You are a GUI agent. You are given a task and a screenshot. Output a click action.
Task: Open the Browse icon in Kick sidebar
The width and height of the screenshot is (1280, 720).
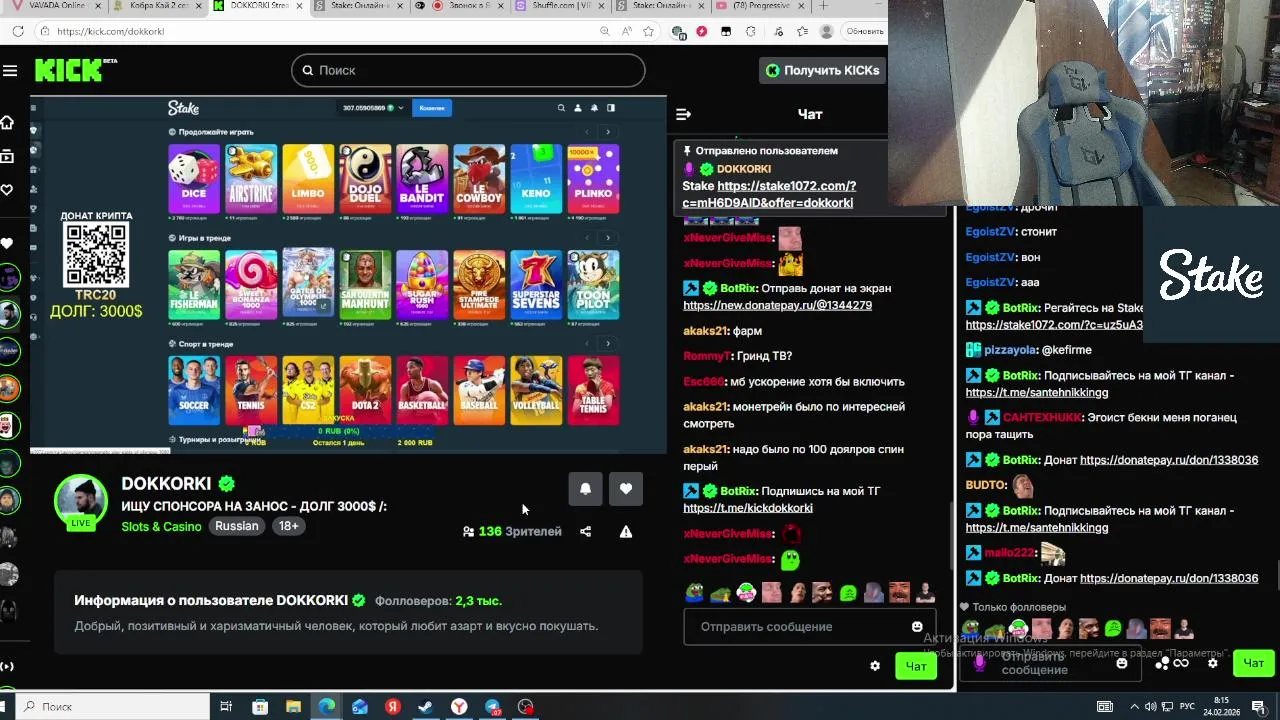pos(7,156)
